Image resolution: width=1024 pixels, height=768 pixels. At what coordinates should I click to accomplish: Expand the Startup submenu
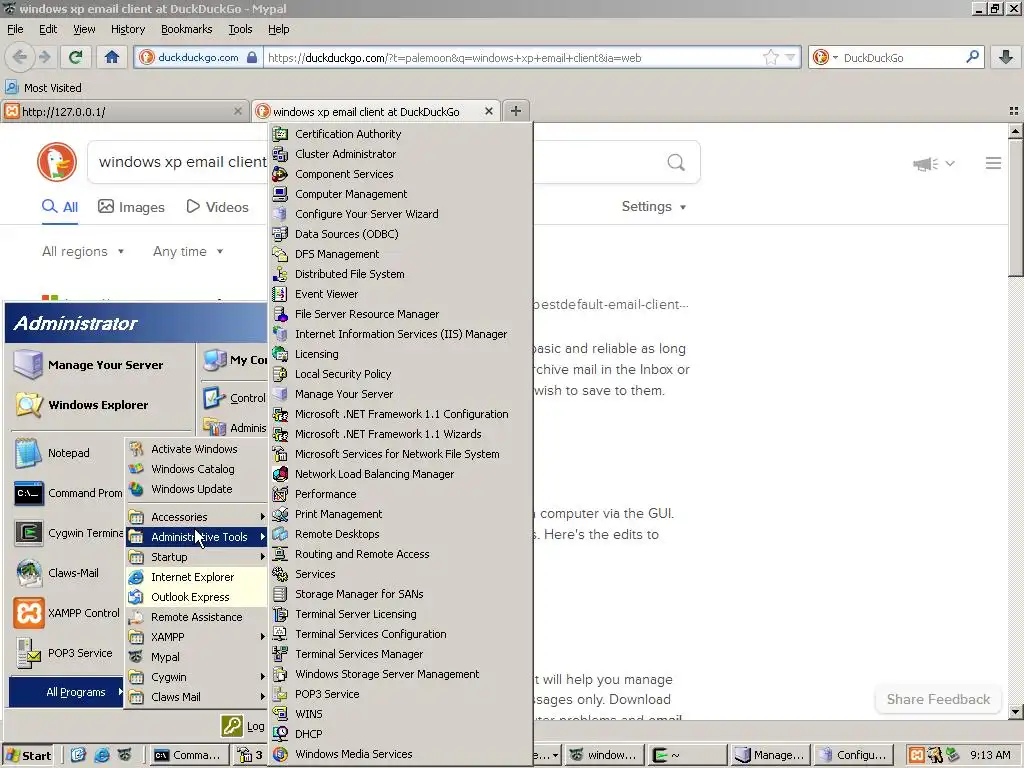click(197, 557)
